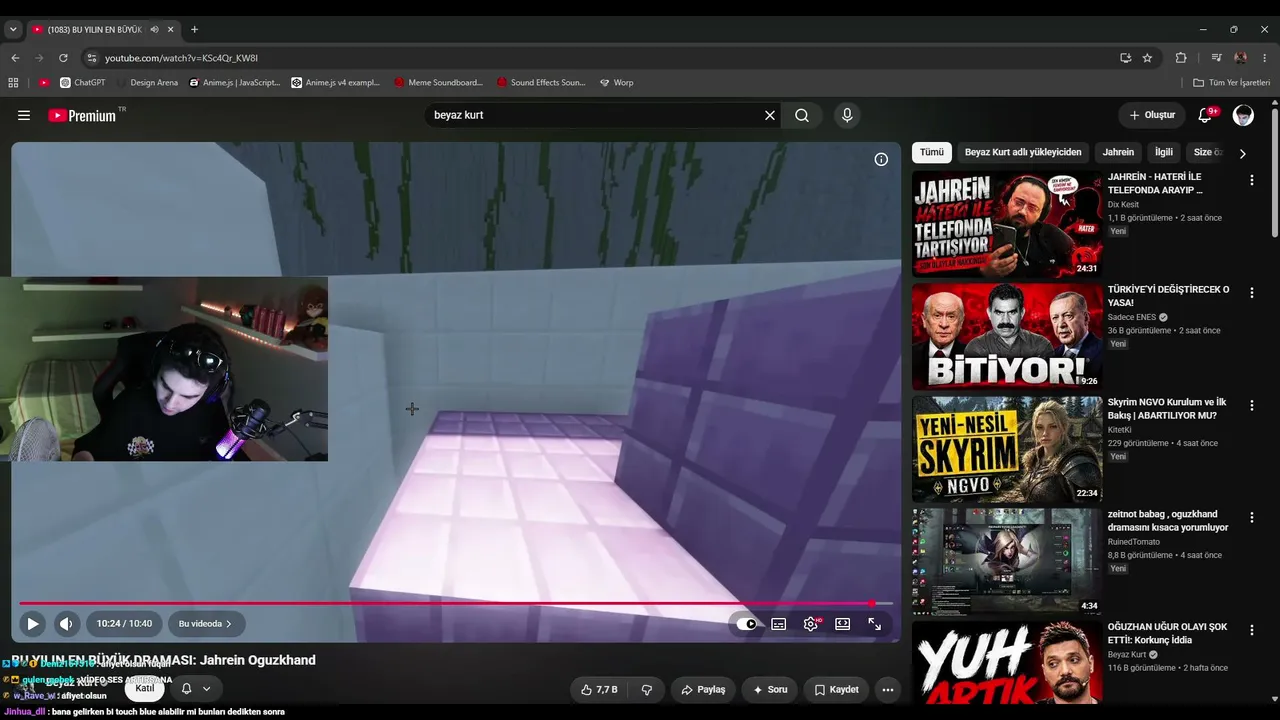
Task: Select the Tümü filter chip
Action: pyautogui.click(x=932, y=153)
